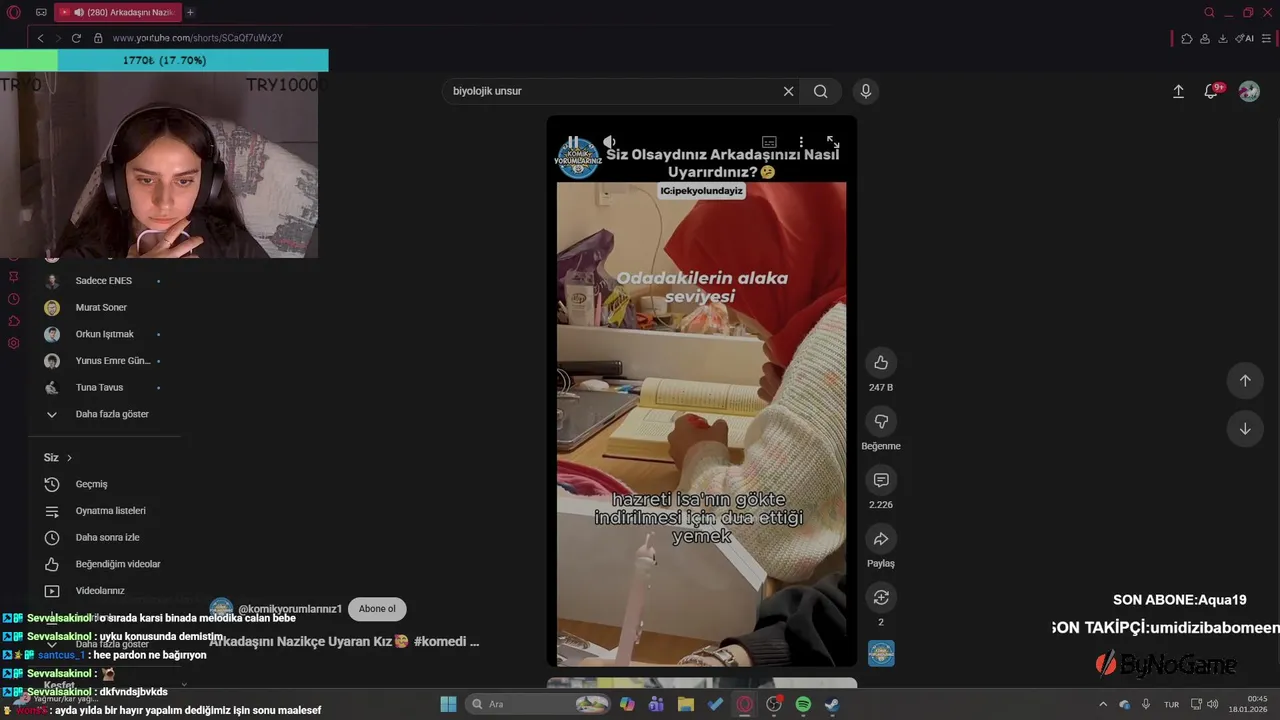1280x720 pixels.
Task: Open Yunus Emre Gün... subscription
Action: (x=113, y=361)
